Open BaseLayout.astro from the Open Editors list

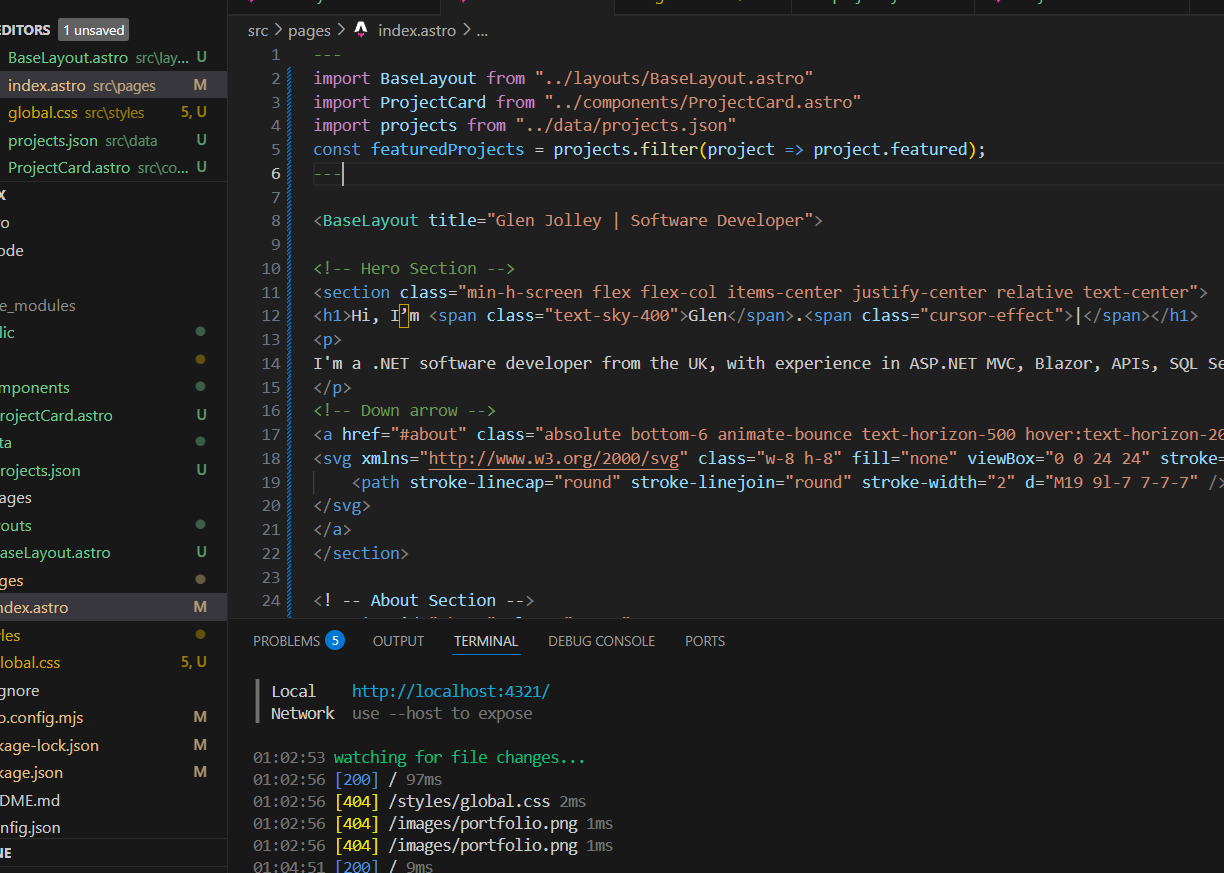68,58
